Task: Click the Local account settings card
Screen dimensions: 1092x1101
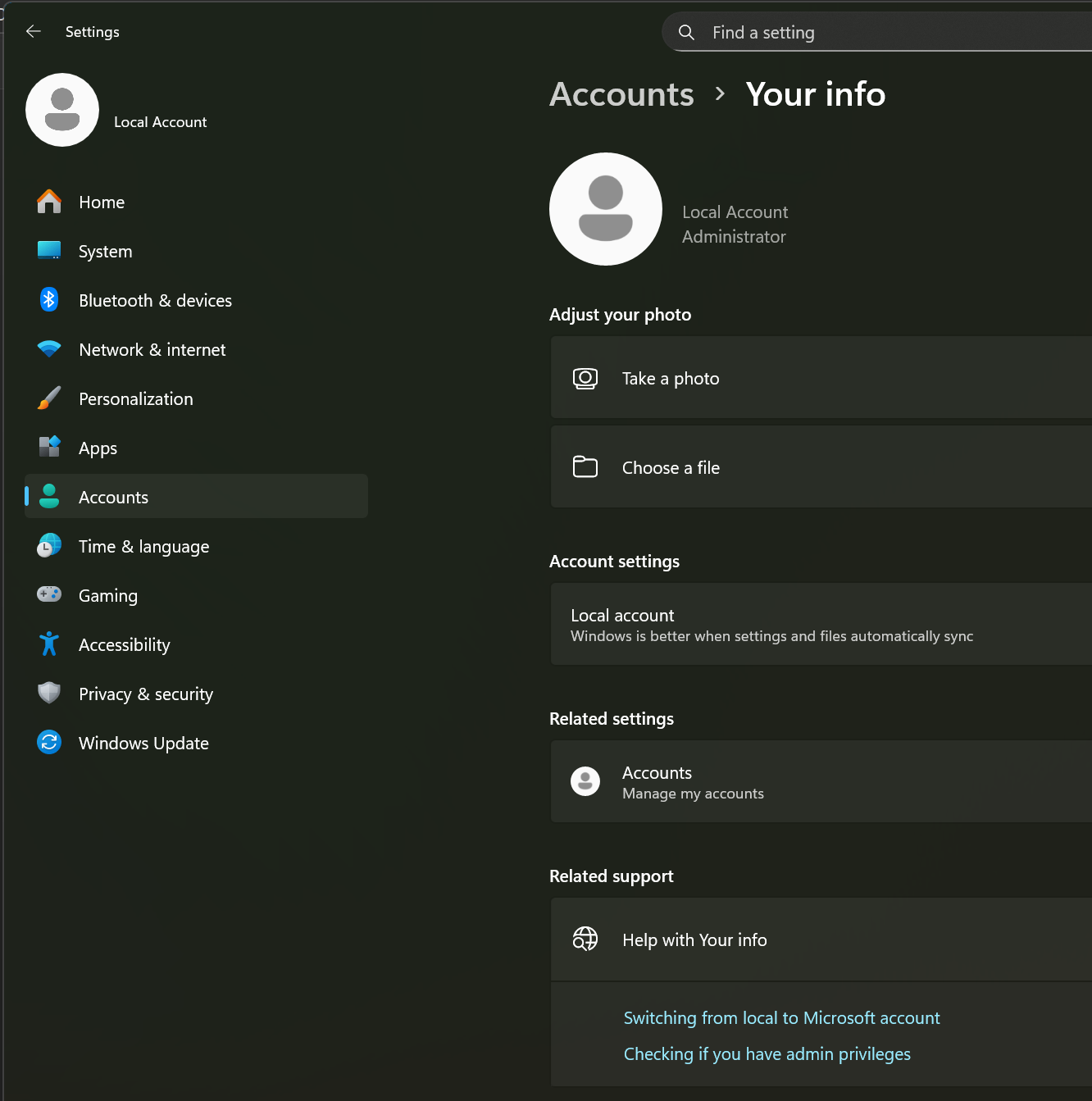Action: click(821, 625)
